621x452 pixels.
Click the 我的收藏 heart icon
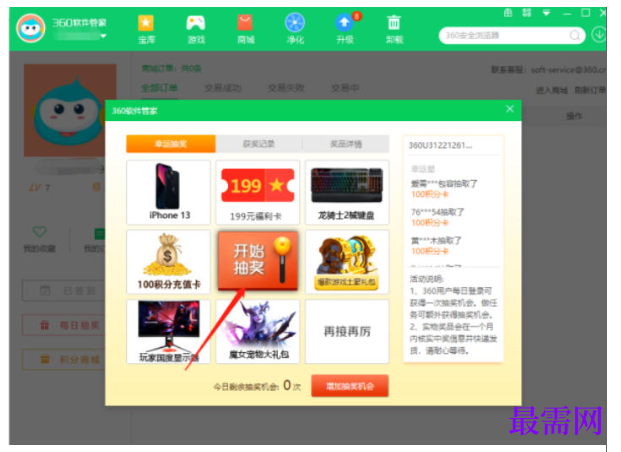(x=40, y=231)
